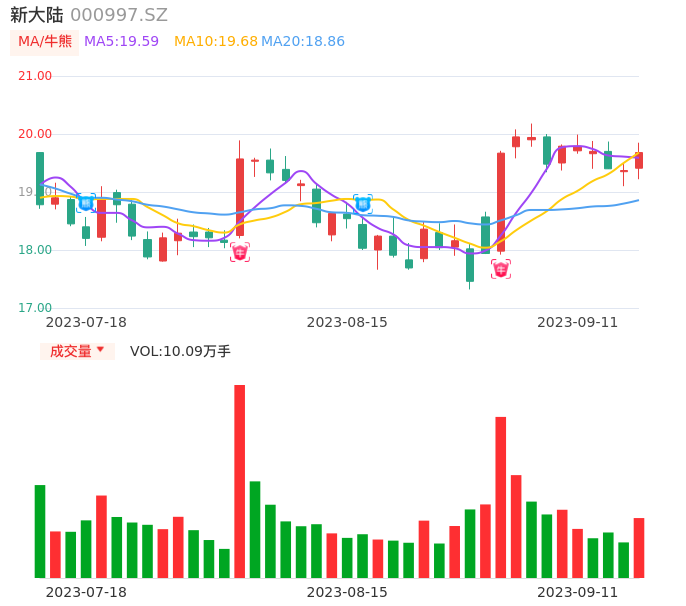Image resolution: width=686 pixels, height=606 pixels.
Task: Click the 新大陆 stock name title
Action: (x=35, y=15)
